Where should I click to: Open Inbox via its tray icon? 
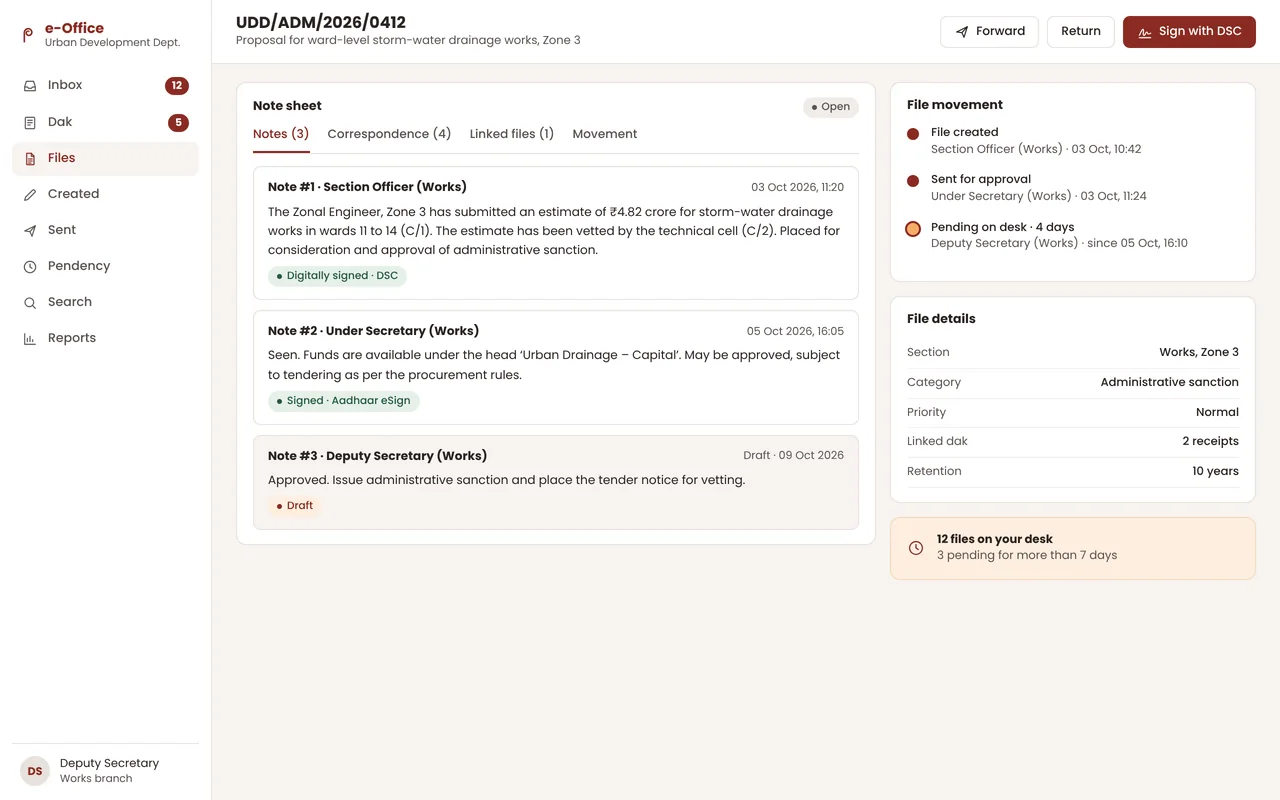click(x=30, y=86)
